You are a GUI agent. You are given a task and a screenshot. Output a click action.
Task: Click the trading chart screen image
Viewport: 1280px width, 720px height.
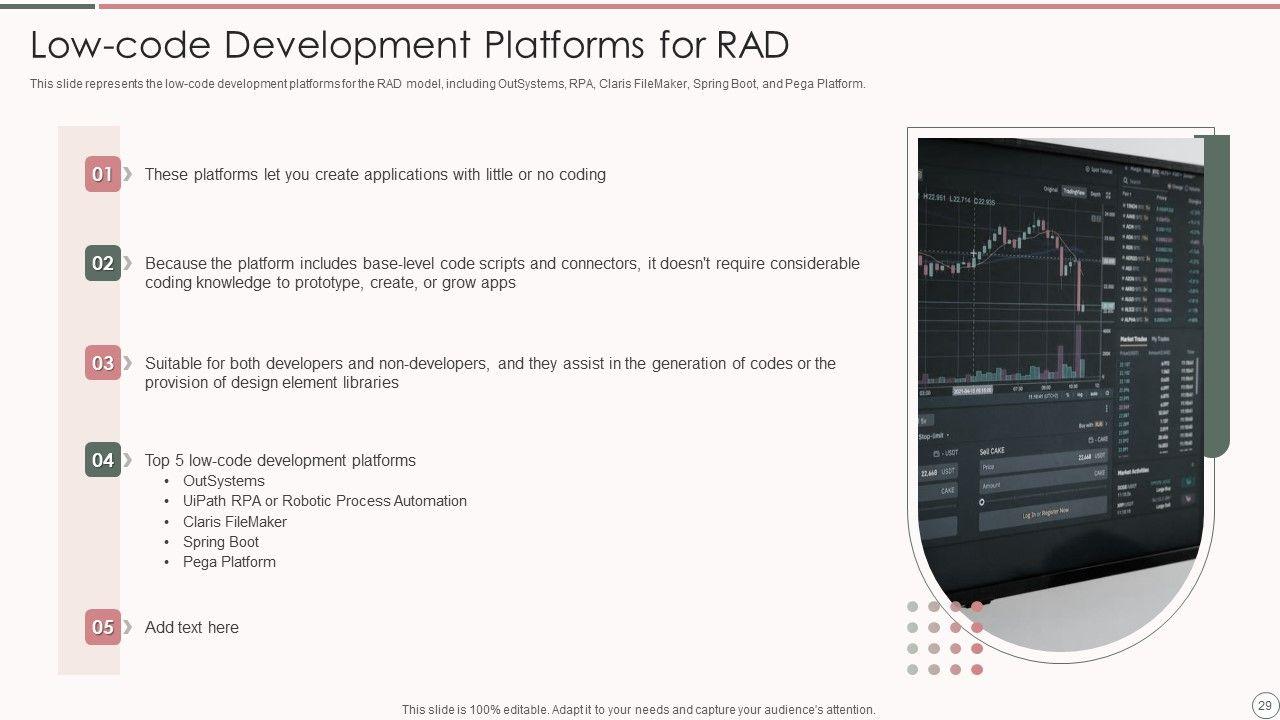[x=1060, y=380]
